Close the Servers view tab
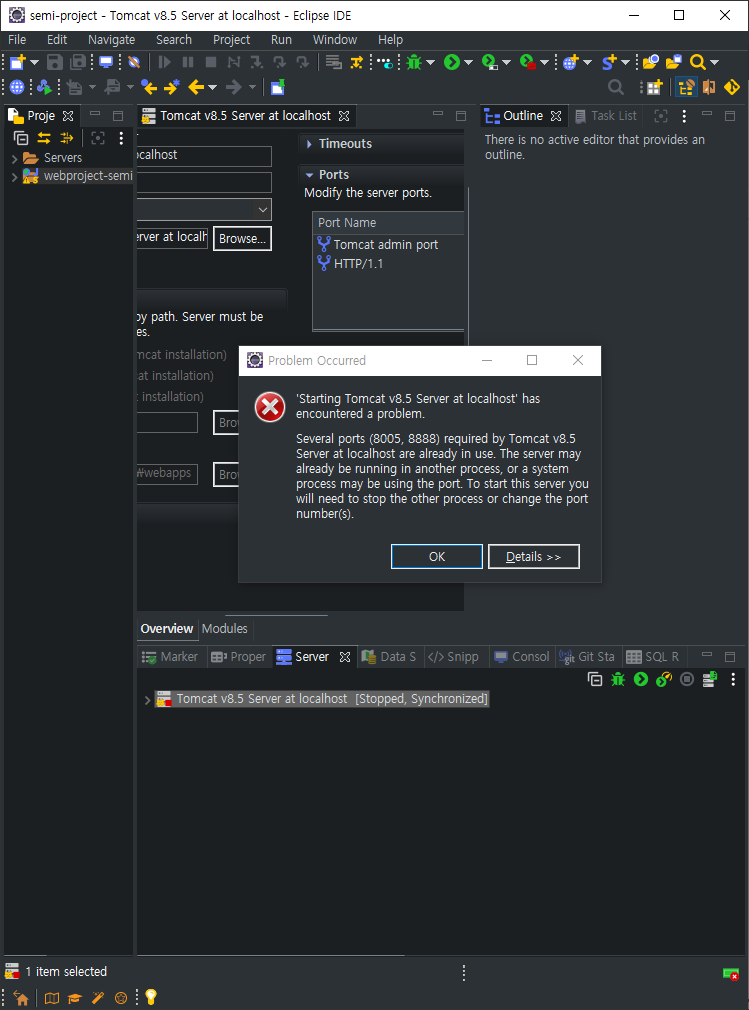 345,657
